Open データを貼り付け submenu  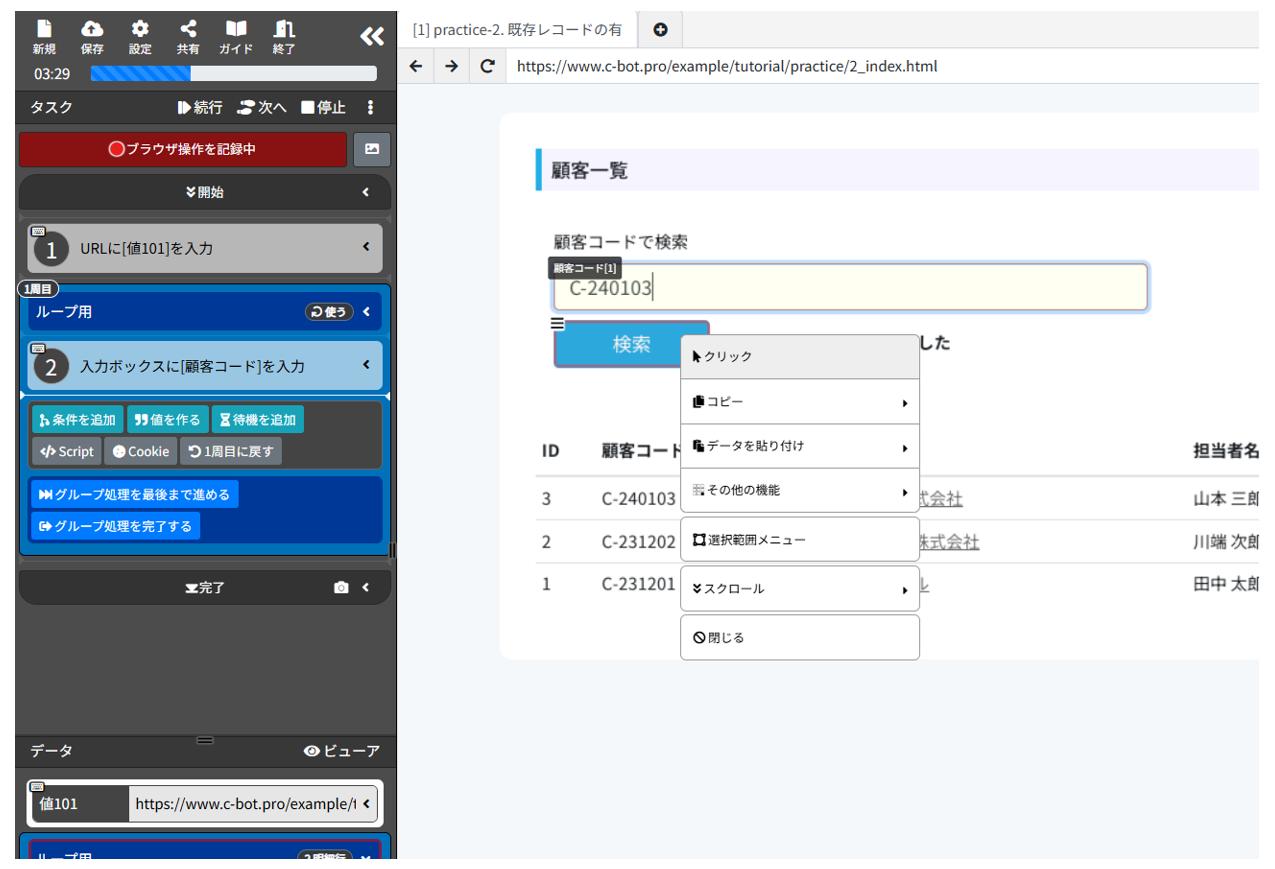click(x=800, y=446)
